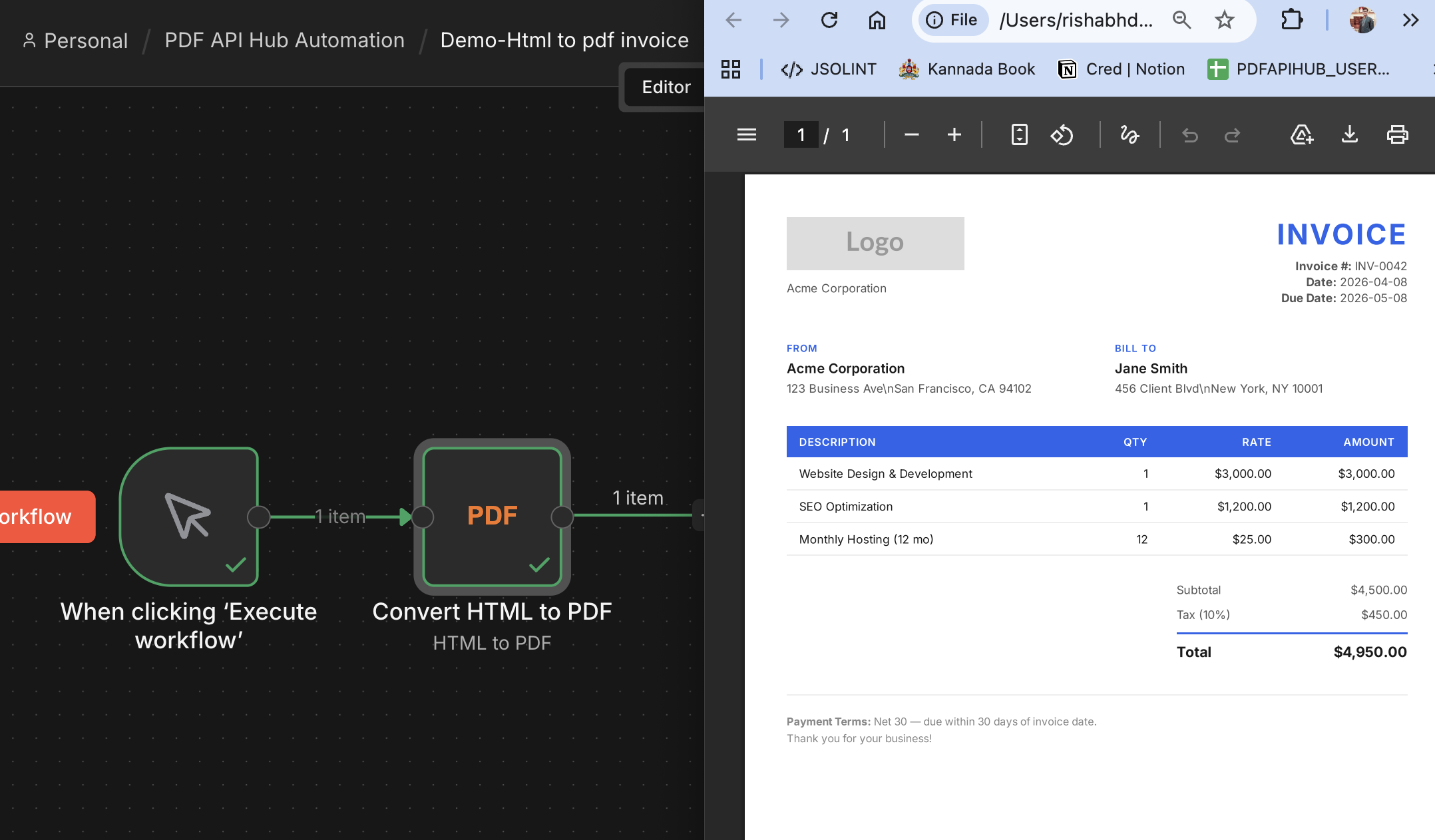Click the fit to page icon
The height and width of the screenshot is (840, 1435).
tap(1019, 135)
